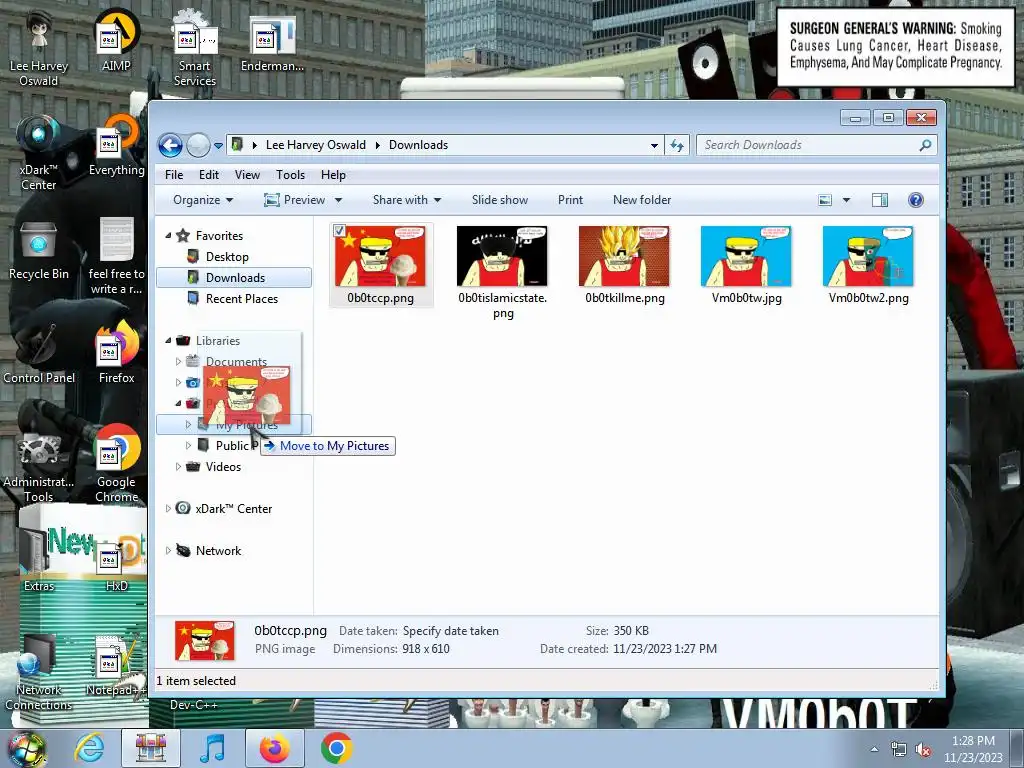1024x768 pixels.
Task: Open the 'feel free to write a r...' text file
Action: 116,255
